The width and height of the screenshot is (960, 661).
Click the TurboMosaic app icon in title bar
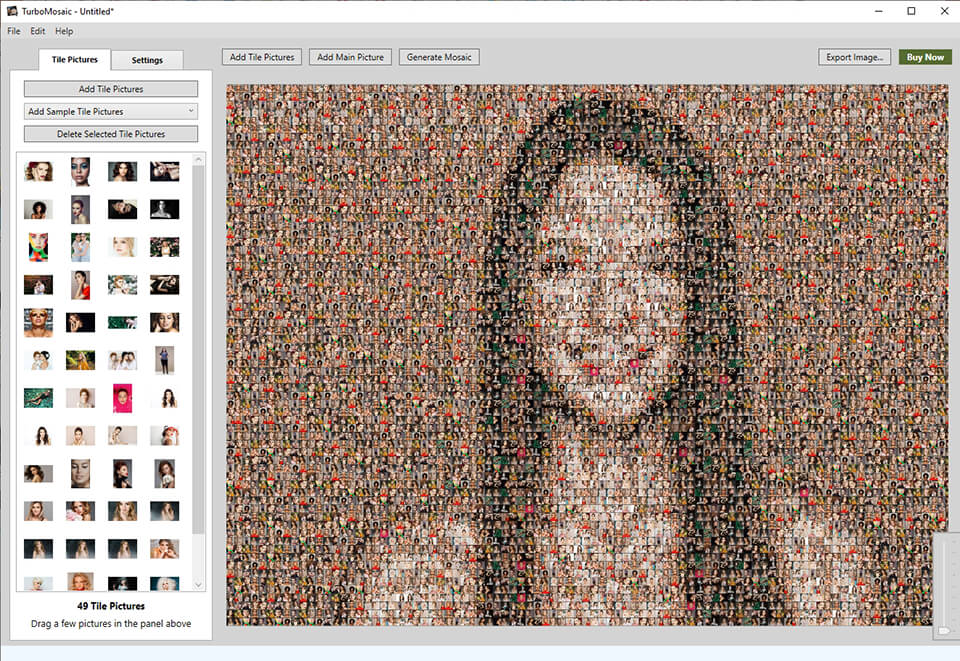point(12,11)
